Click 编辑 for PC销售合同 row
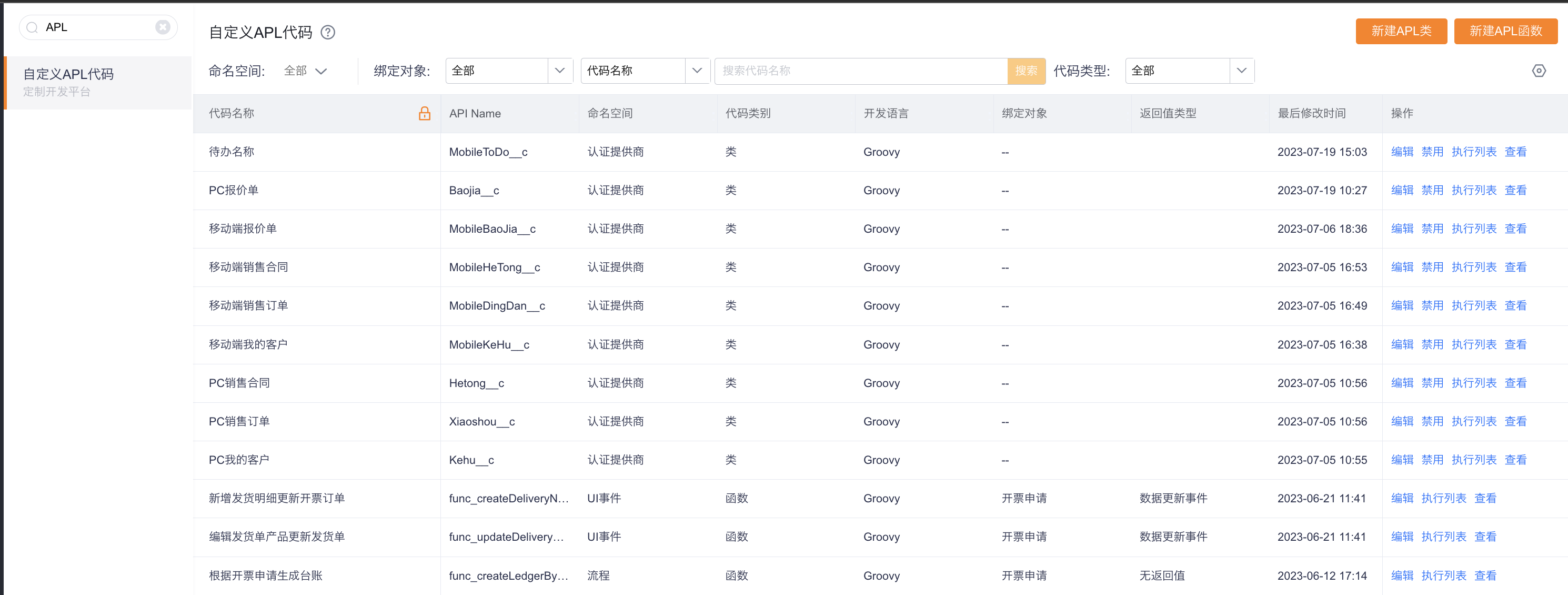Image resolution: width=1568 pixels, height=595 pixels. [x=1402, y=382]
